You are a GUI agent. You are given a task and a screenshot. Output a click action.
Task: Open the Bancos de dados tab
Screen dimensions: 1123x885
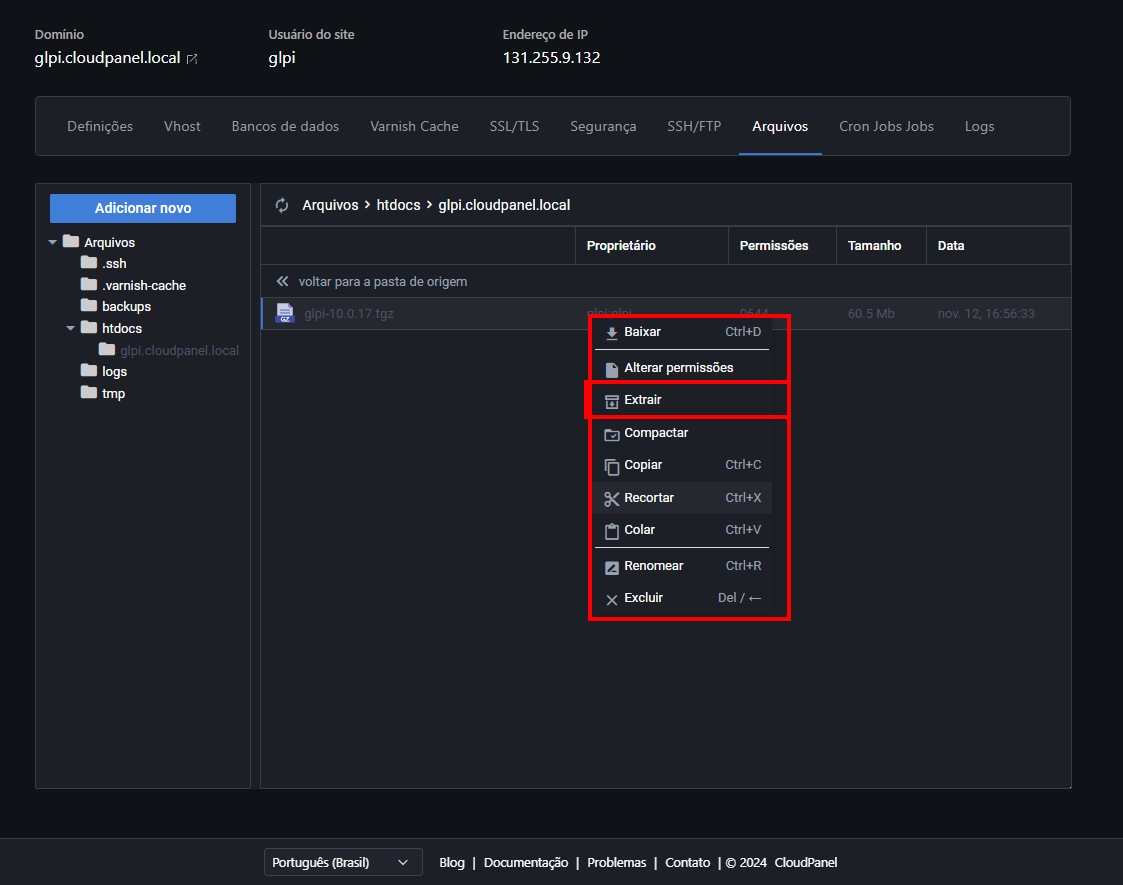coord(285,126)
